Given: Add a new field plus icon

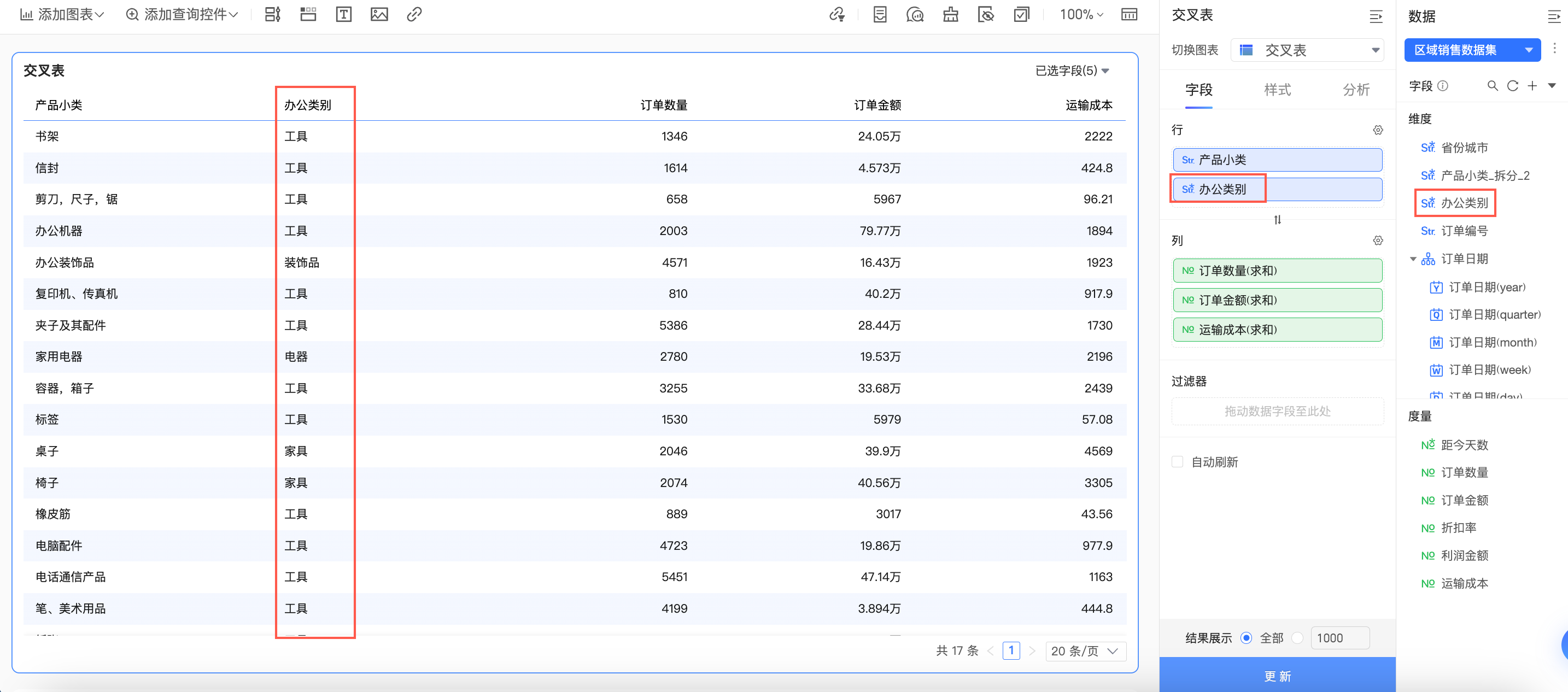Looking at the screenshot, I should click(1532, 86).
